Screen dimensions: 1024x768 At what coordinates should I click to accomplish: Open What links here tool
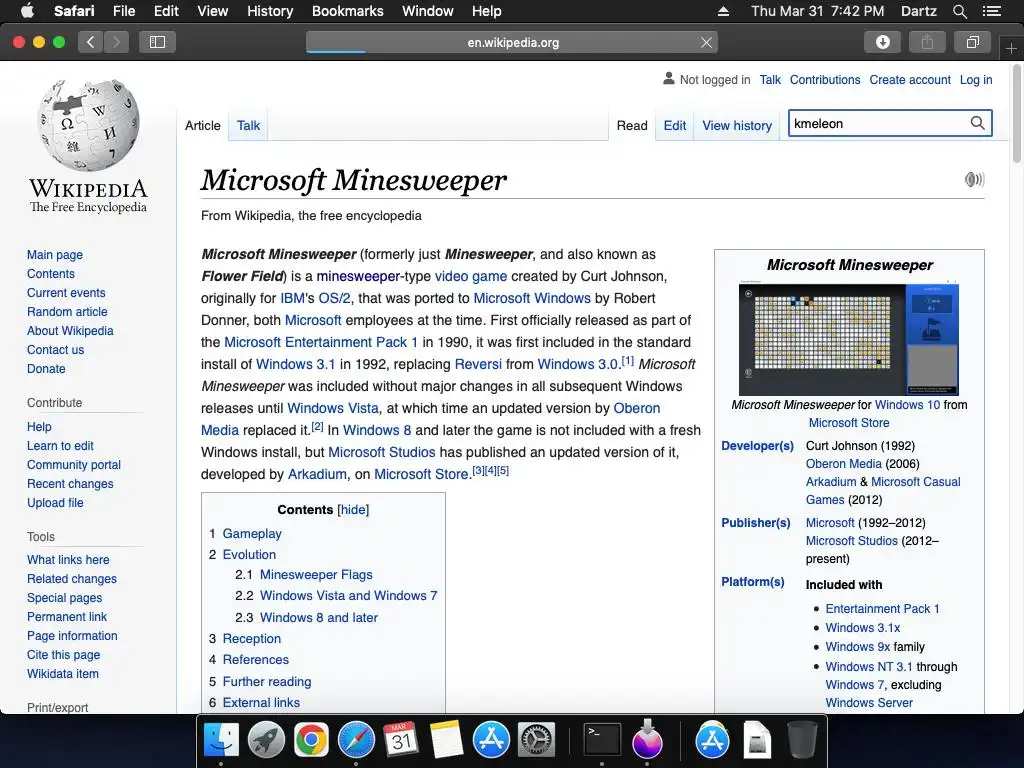pyautogui.click(x=68, y=560)
